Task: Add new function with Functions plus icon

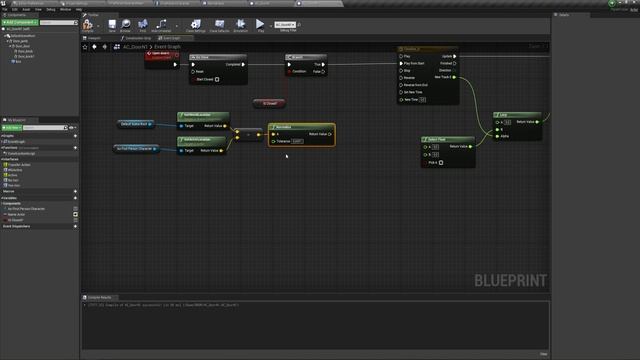Action: click(x=75, y=148)
